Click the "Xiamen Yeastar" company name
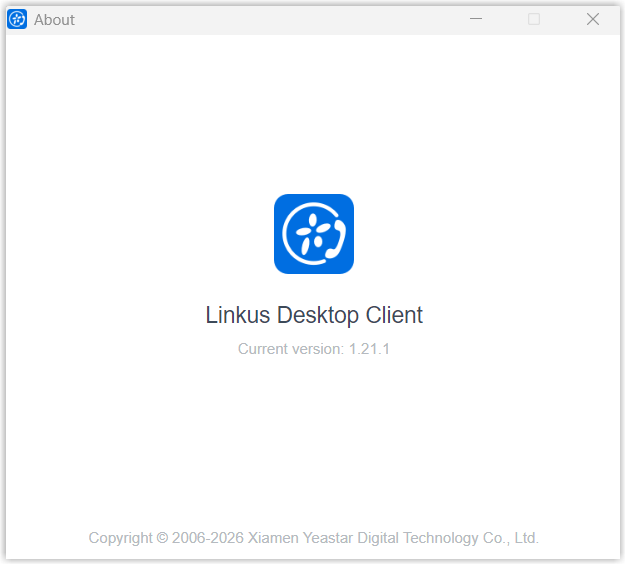 pyautogui.click(x=297, y=538)
